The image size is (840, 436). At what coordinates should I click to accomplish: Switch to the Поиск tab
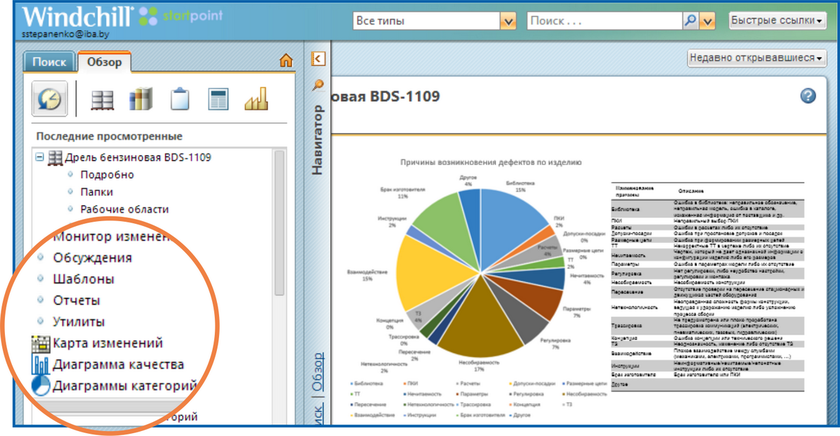[49, 62]
